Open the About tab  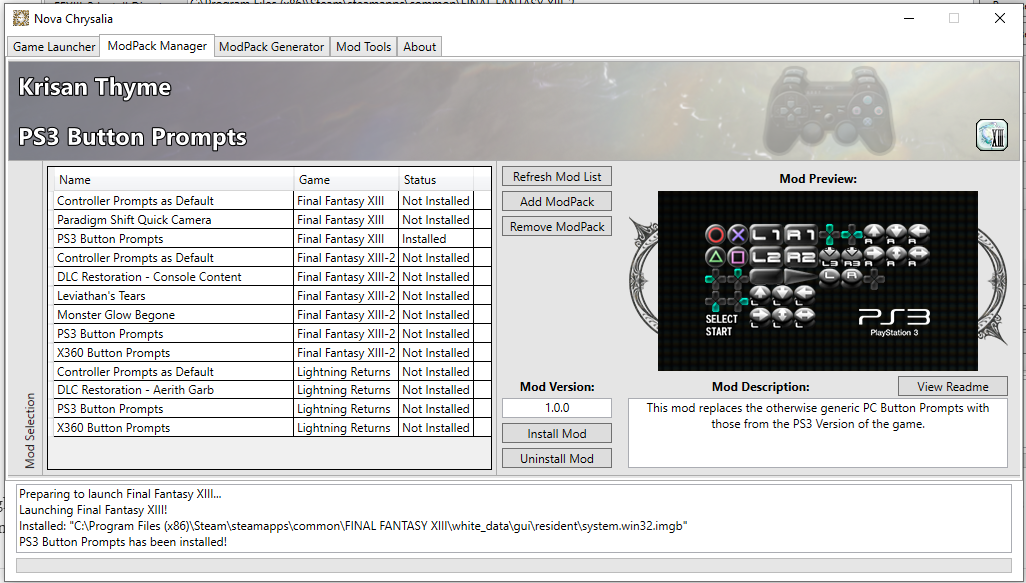tap(419, 46)
